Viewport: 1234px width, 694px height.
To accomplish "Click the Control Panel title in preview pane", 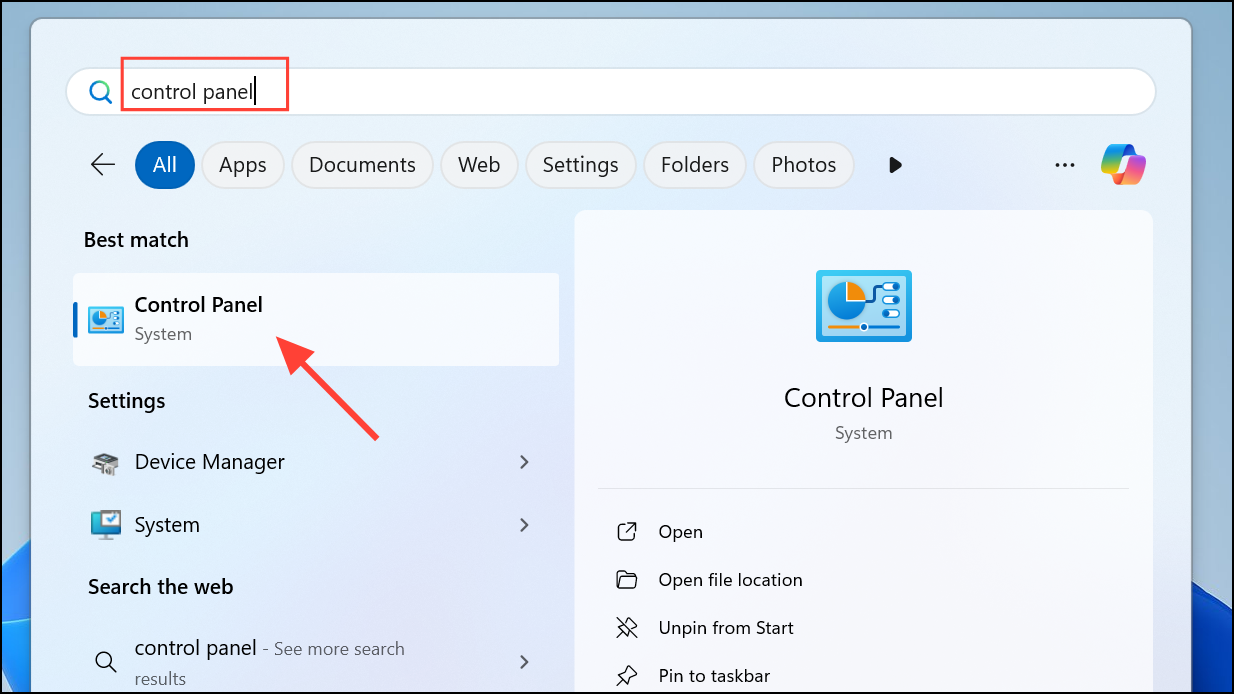I will click(x=864, y=398).
